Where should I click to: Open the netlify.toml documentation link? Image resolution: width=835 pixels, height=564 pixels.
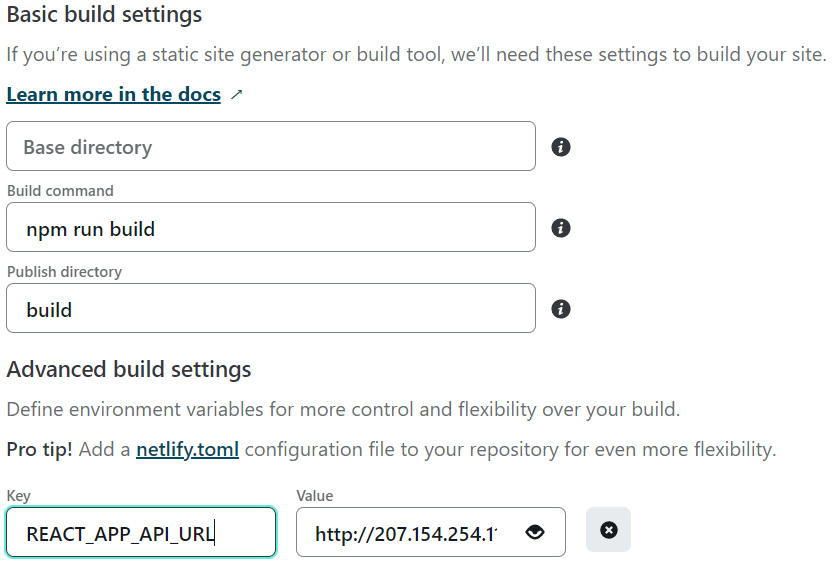tap(187, 449)
